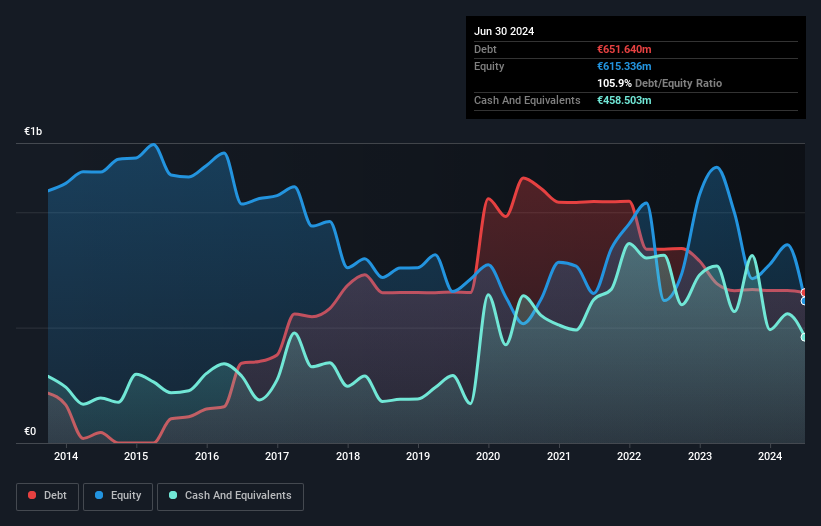Toggle the Equity series legend button
The image size is (821, 526).
(118, 496)
